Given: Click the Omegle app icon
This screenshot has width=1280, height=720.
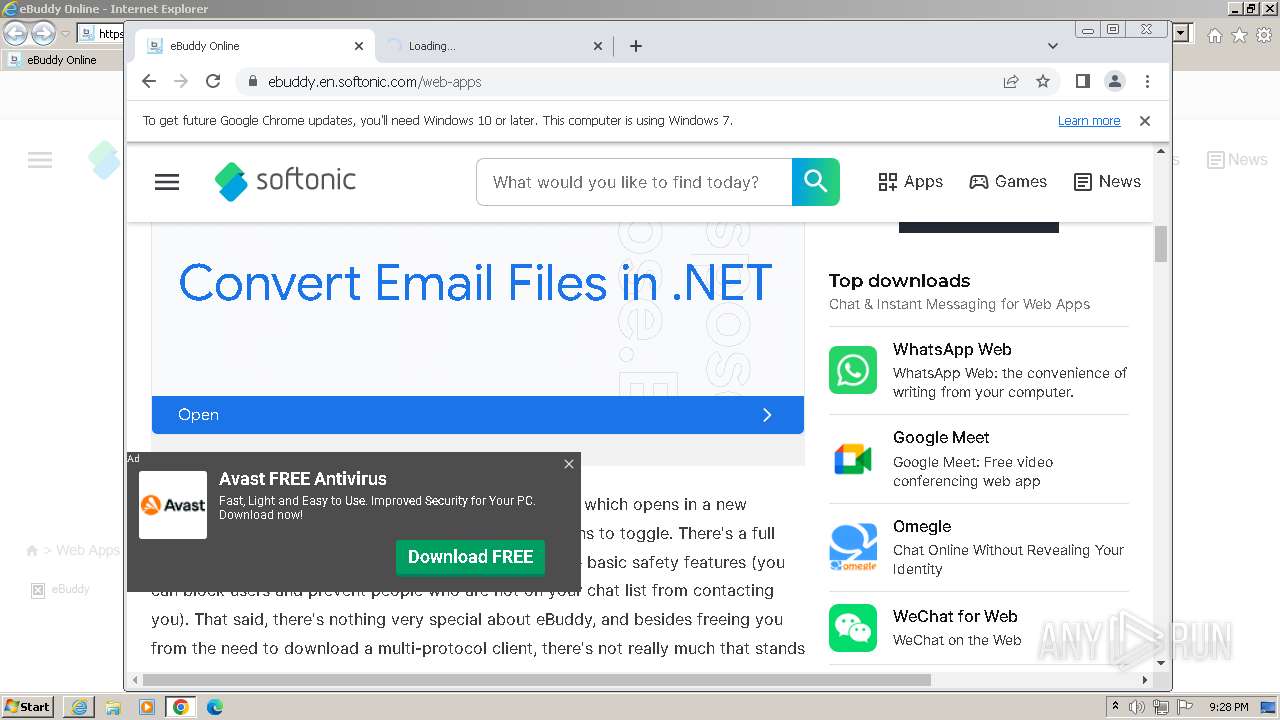Looking at the screenshot, I should click(853, 547).
